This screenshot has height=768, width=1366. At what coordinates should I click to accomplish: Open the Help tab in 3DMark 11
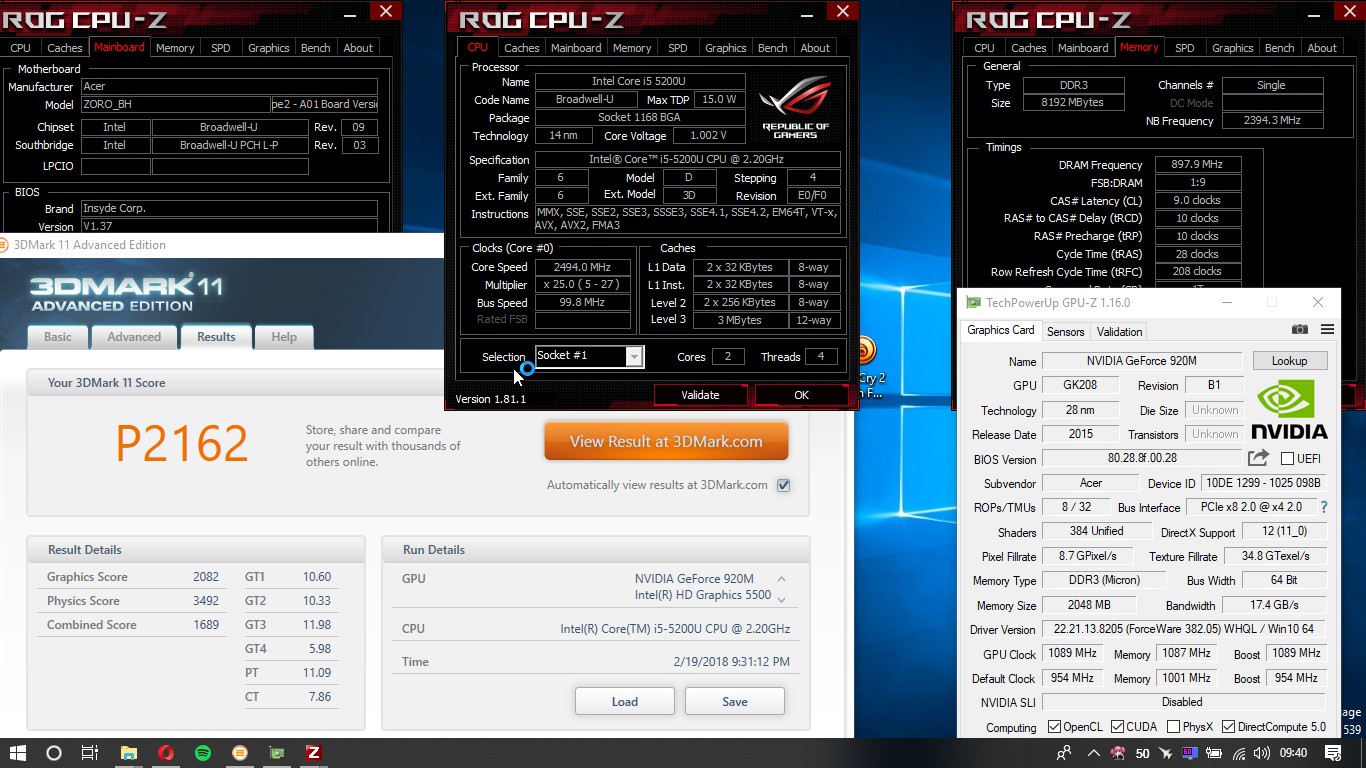284,337
